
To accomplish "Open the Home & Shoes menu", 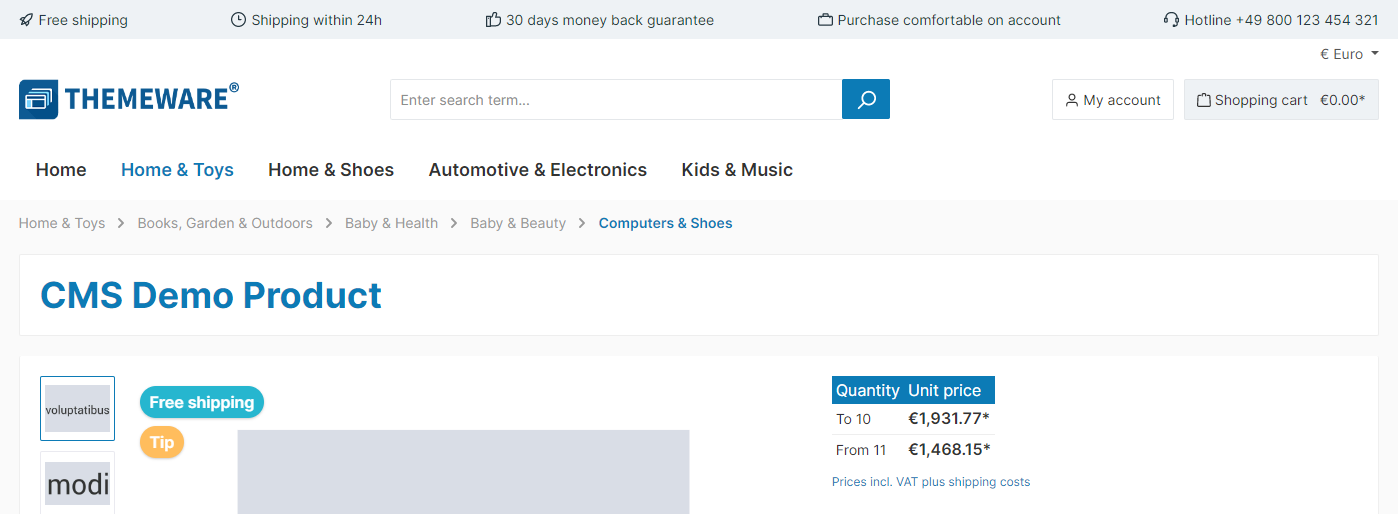I will [x=331, y=170].
